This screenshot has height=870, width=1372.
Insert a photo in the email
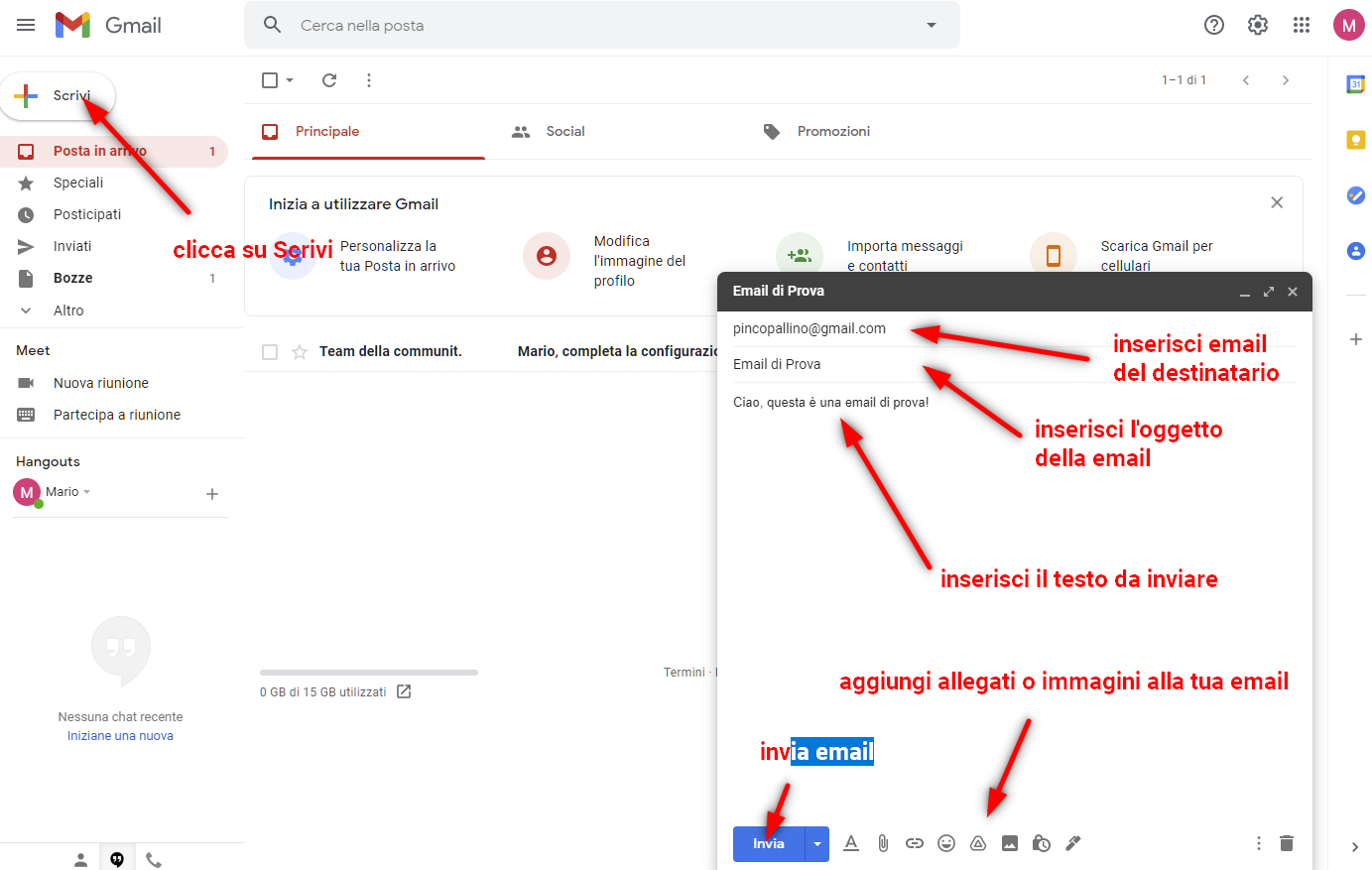click(1010, 843)
